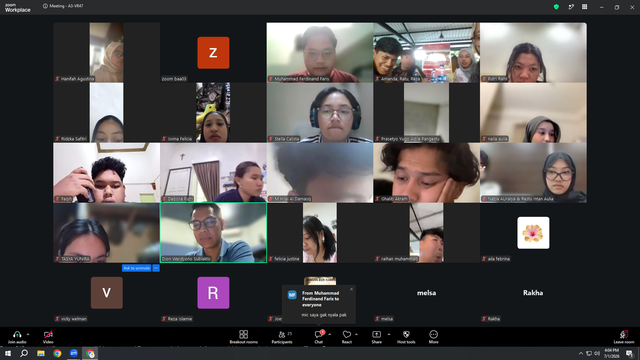640x360 pixels.
Task: Click Ask to unmute button
Action: point(136,268)
